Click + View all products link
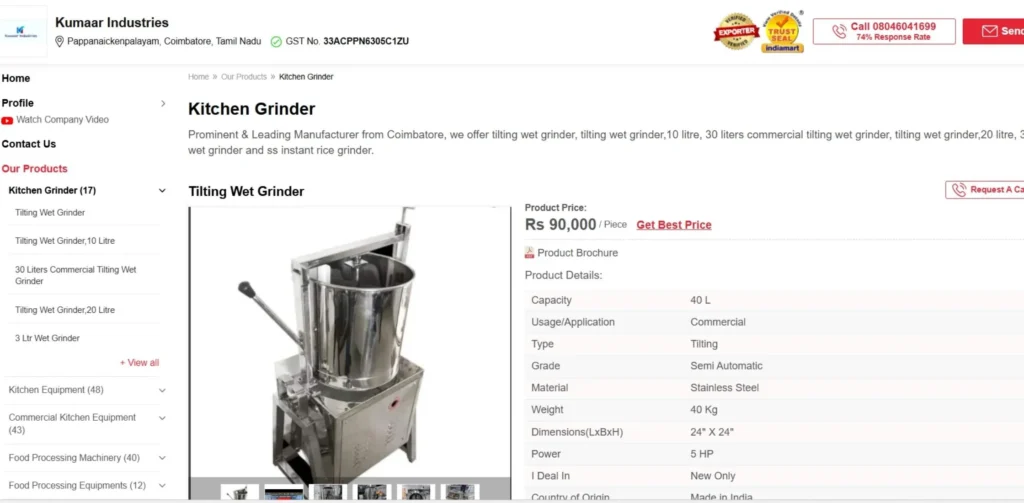This screenshot has height=503, width=1024. [139, 363]
